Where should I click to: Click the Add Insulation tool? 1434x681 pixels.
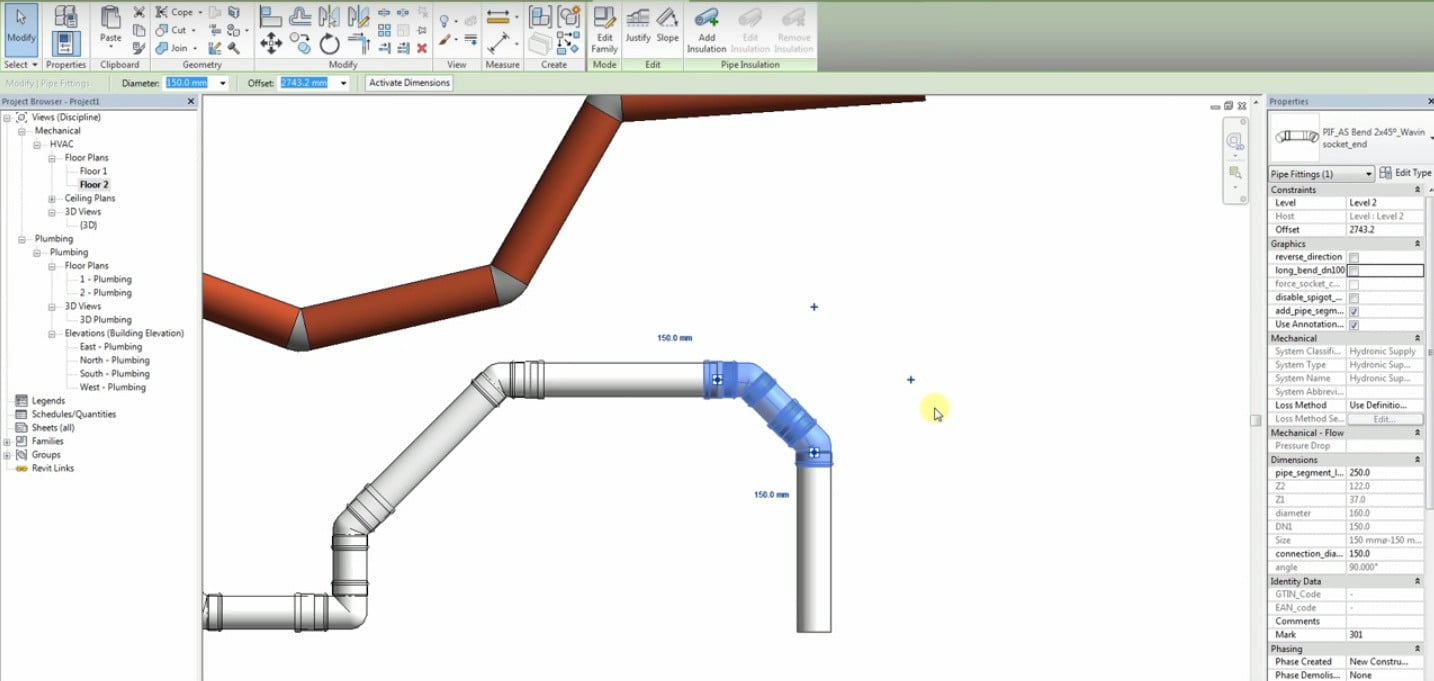click(x=707, y=30)
